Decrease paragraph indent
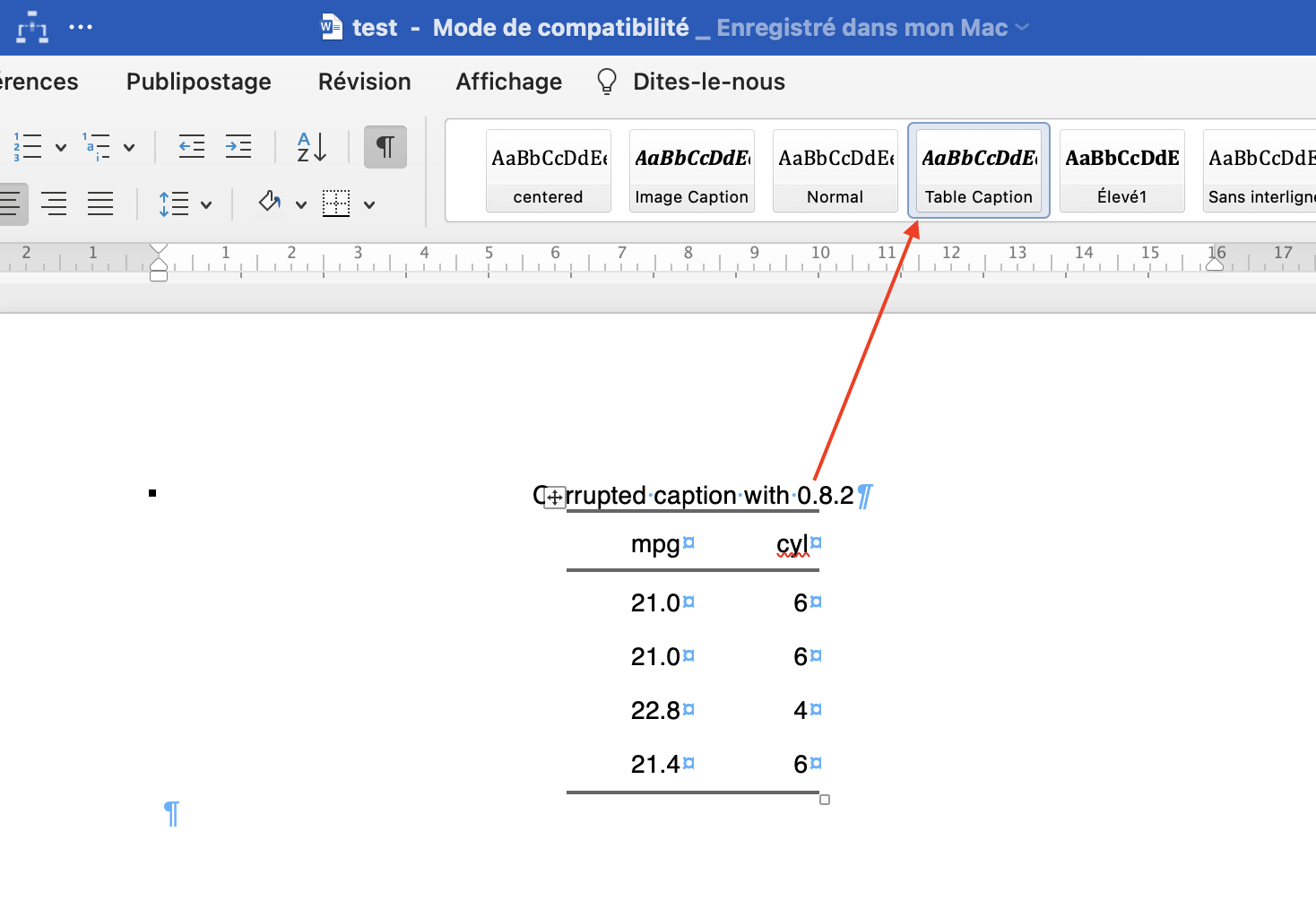 pos(191,146)
